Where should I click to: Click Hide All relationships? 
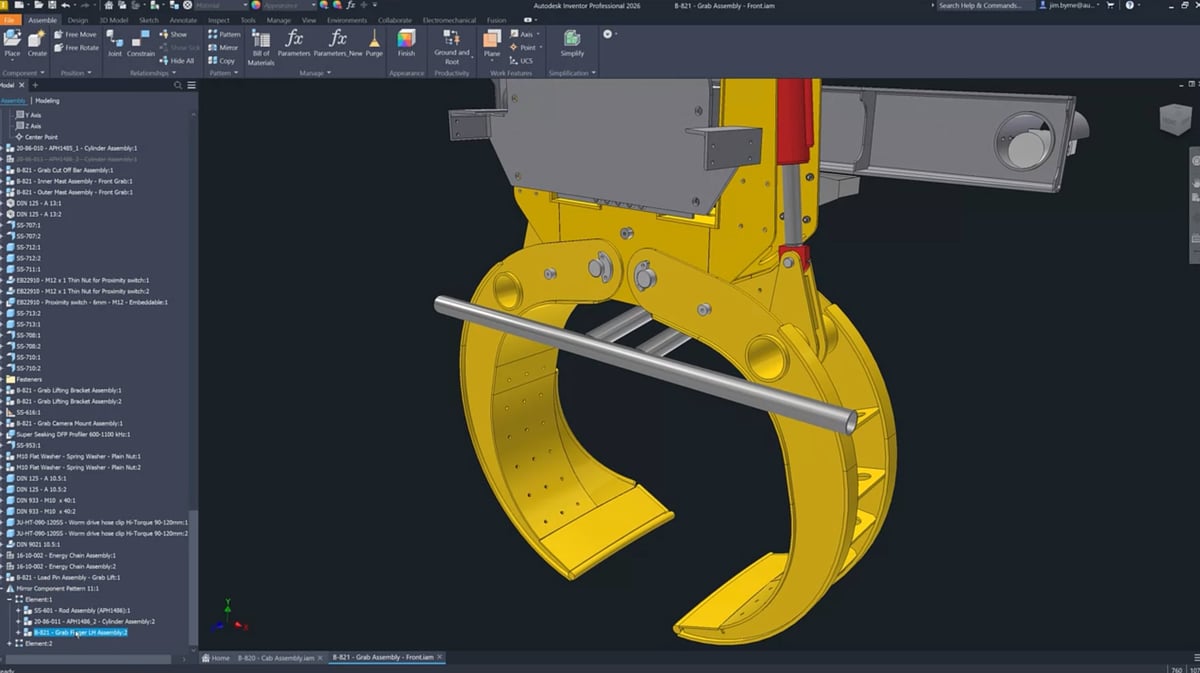176,61
